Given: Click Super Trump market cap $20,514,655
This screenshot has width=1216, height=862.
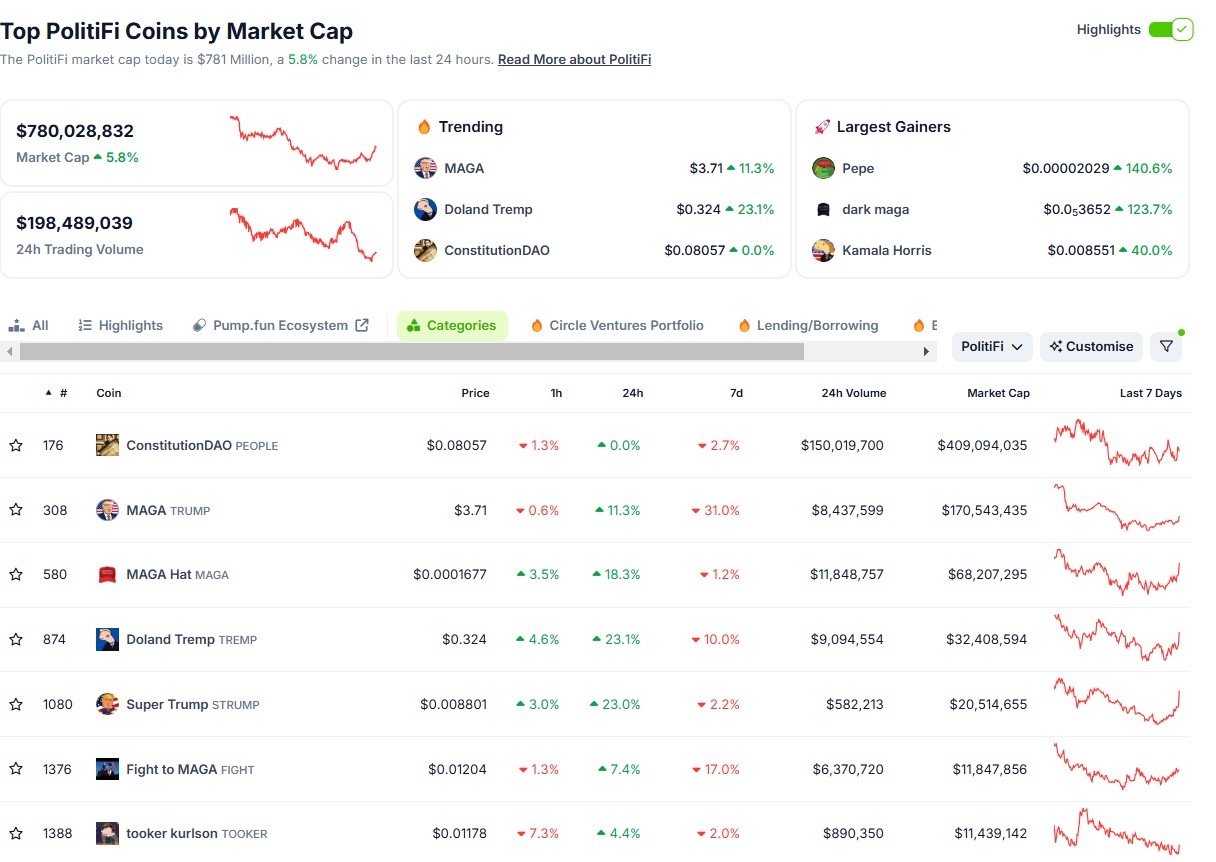Looking at the screenshot, I should pyautogui.click(x=984, y=704).
